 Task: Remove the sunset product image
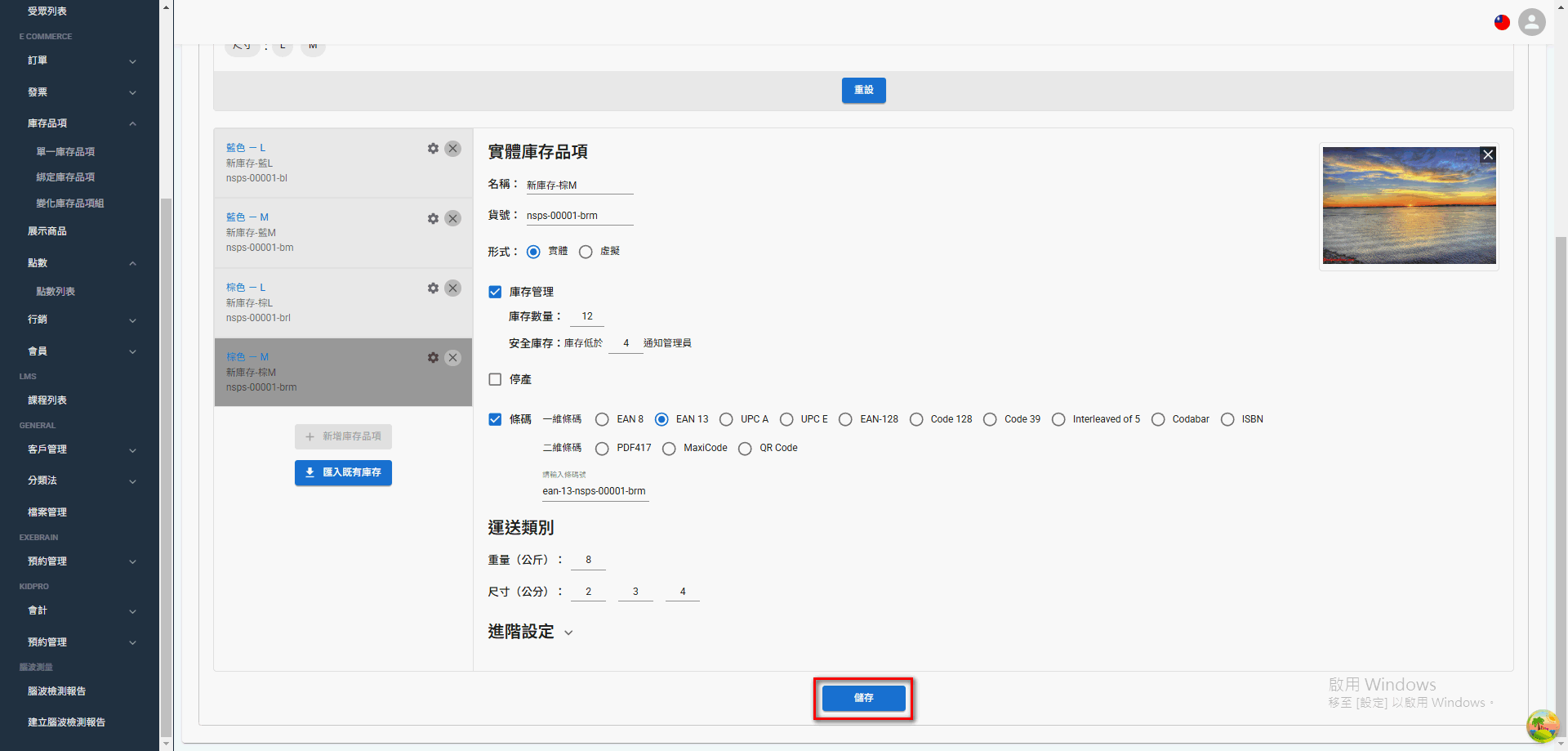pos(1488,154)
